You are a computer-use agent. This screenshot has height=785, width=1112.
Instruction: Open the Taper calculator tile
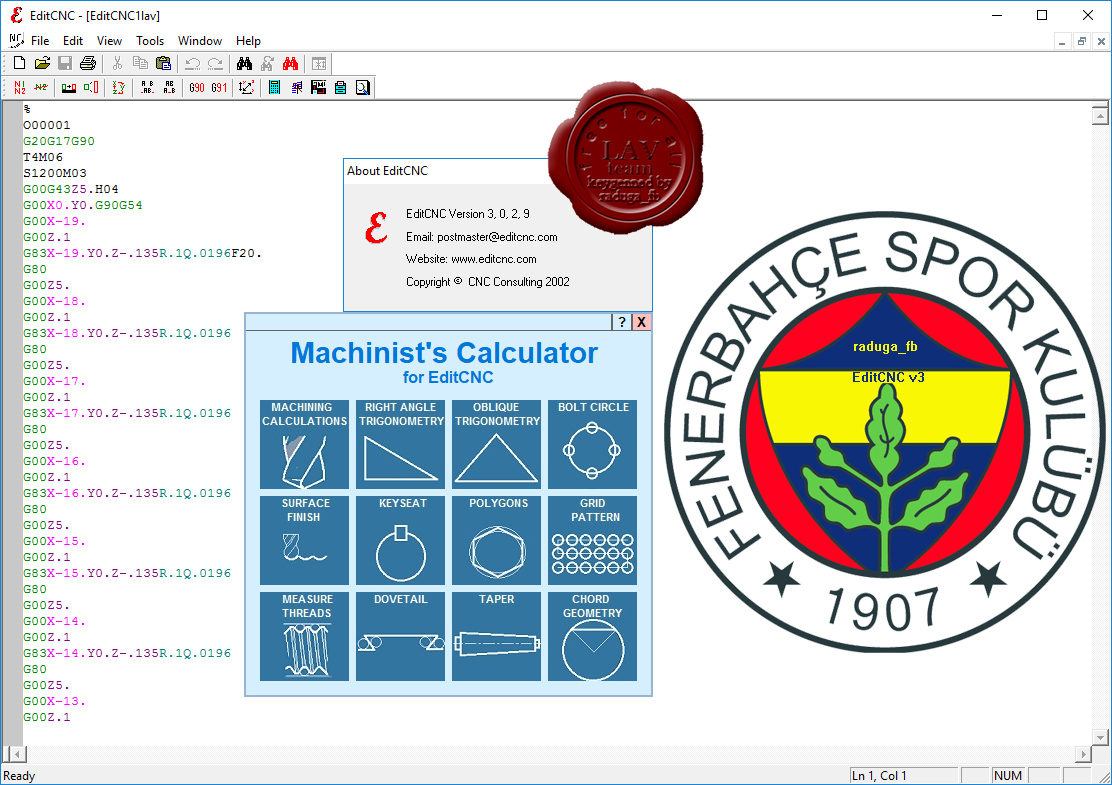(x=496, y=637)
